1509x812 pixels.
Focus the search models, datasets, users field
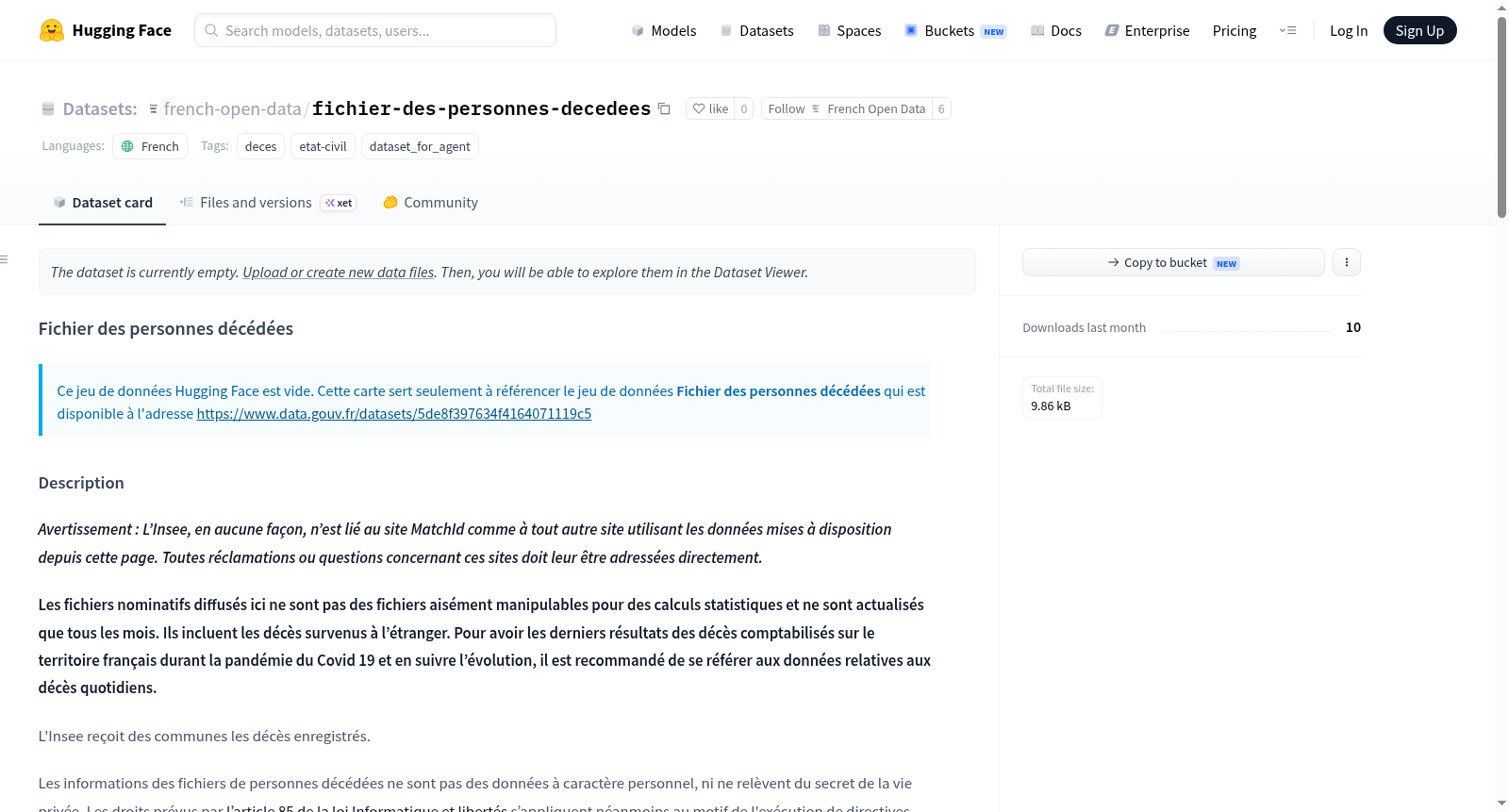375,30
